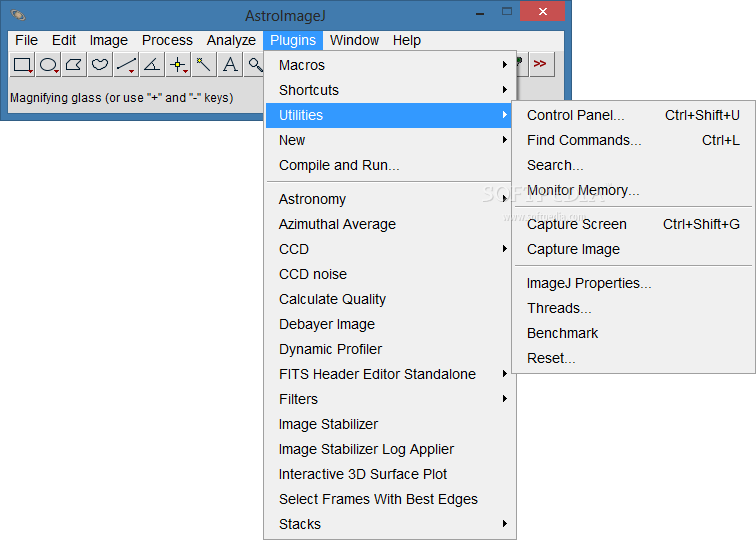Run Benchmark utility
The width and height of the screenshot is (756, 540).
click(x=633, y=333)
